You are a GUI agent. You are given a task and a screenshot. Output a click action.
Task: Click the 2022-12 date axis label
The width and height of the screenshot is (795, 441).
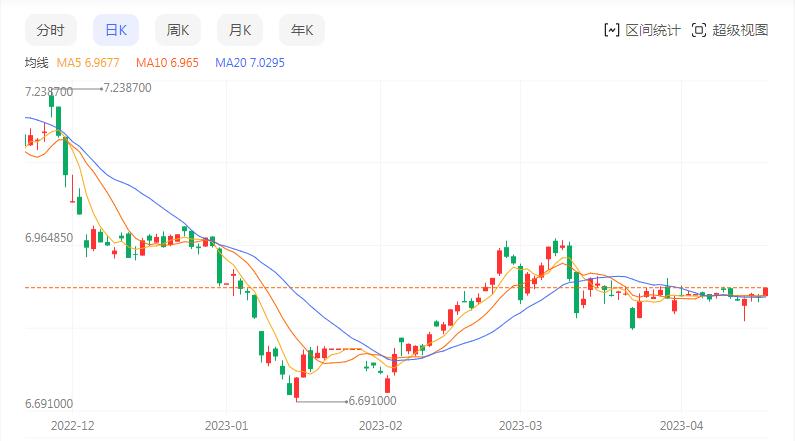point(73,425)
